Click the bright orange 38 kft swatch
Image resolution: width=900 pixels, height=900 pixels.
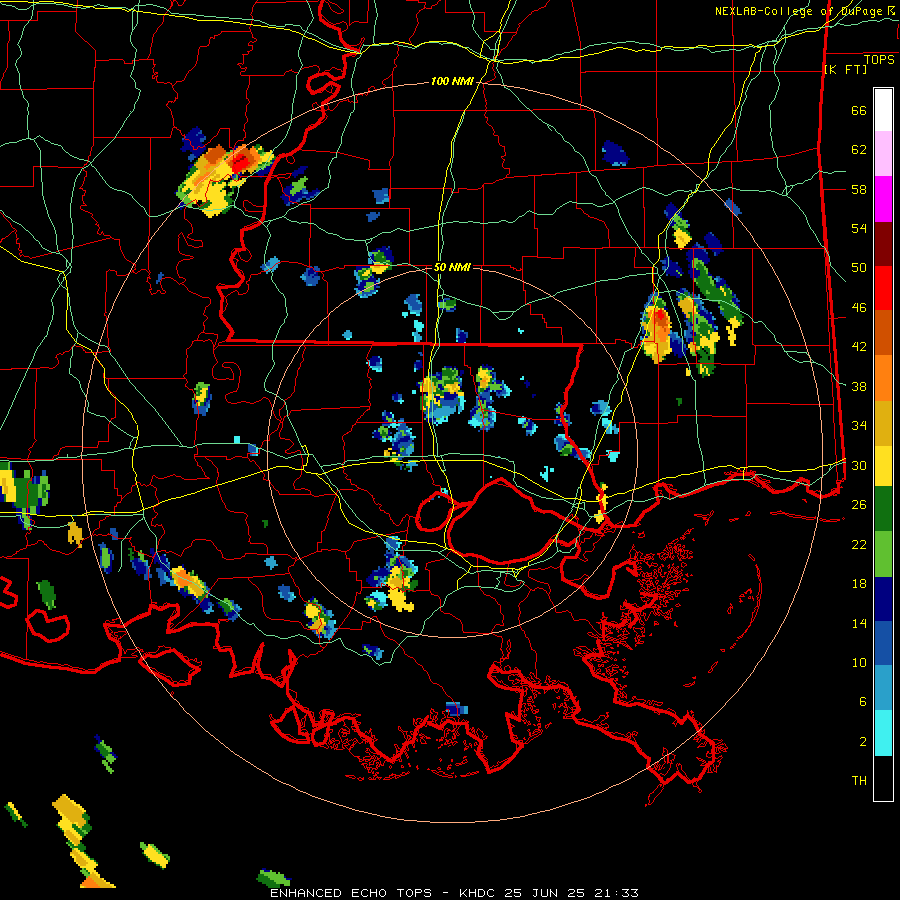click(x=883, y=378)
